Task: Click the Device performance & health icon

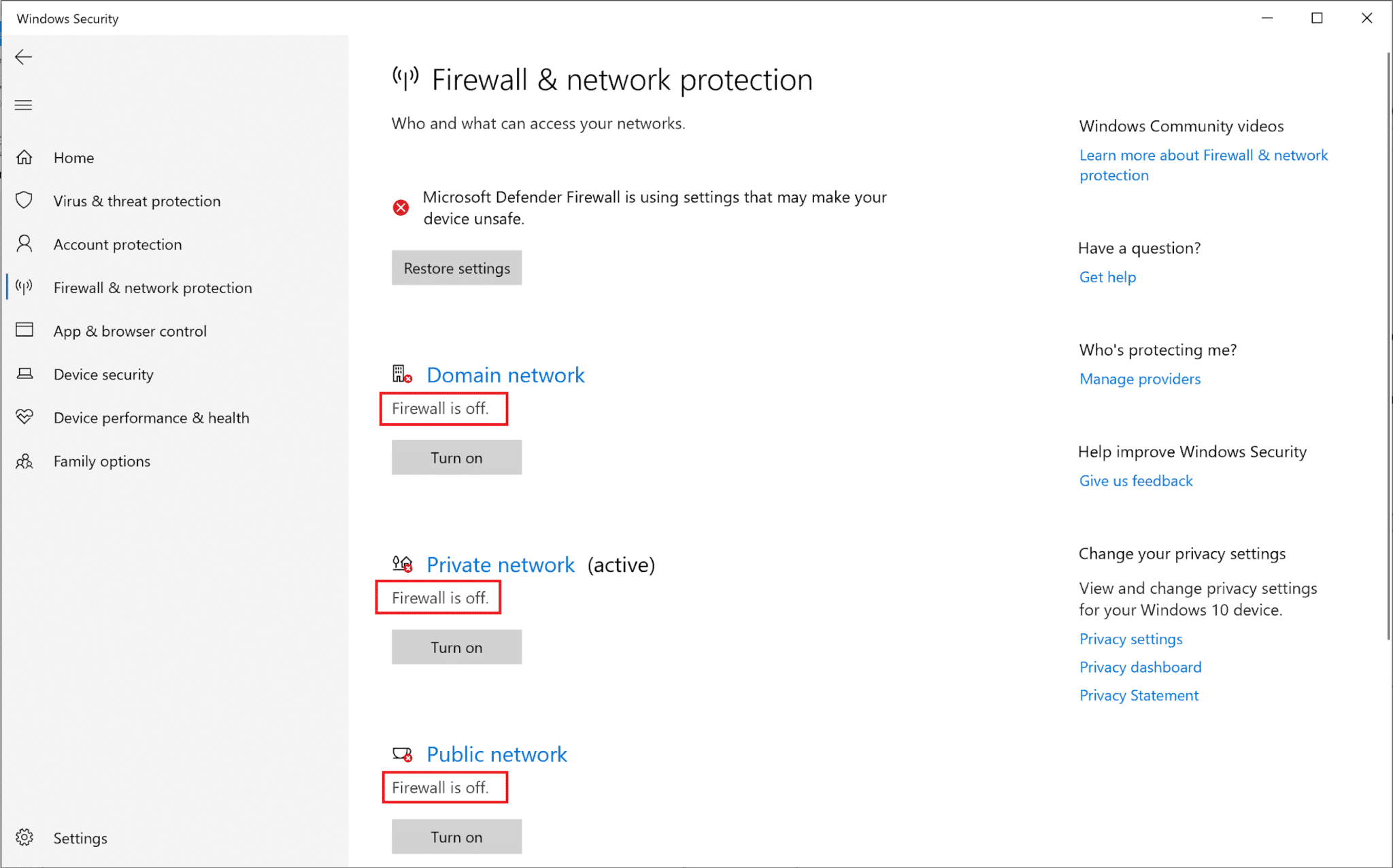Action: [x=24, y=418]
